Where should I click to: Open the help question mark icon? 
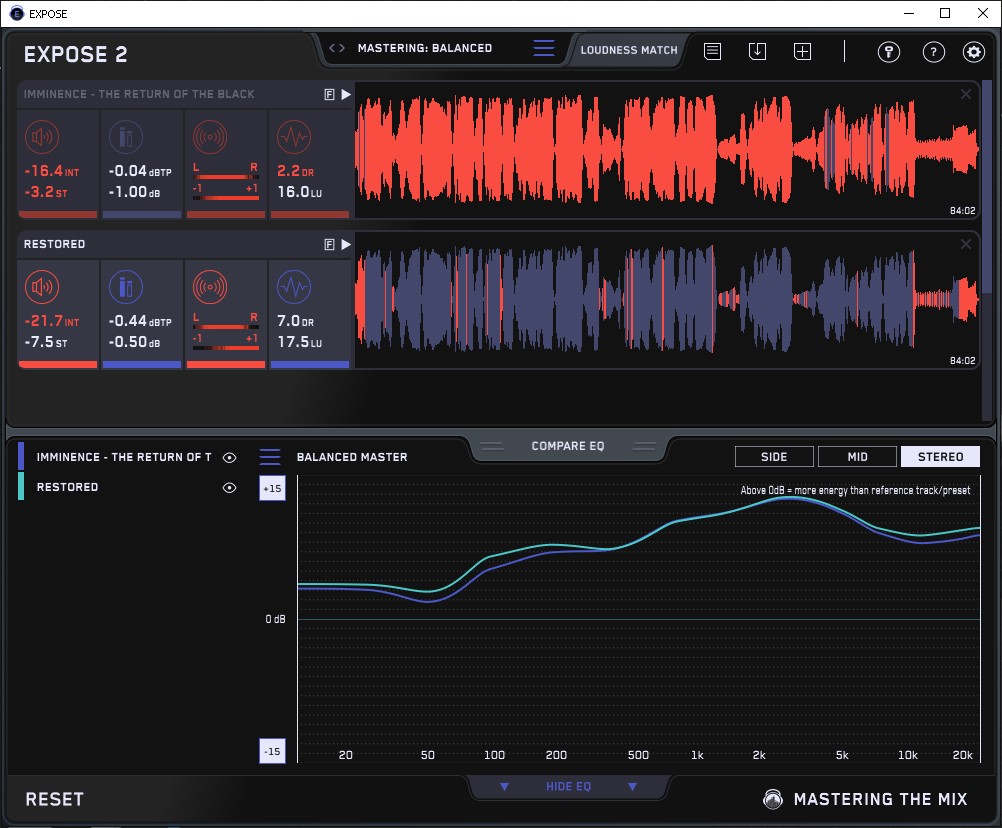pyautogui.click(x=934, y=52)
